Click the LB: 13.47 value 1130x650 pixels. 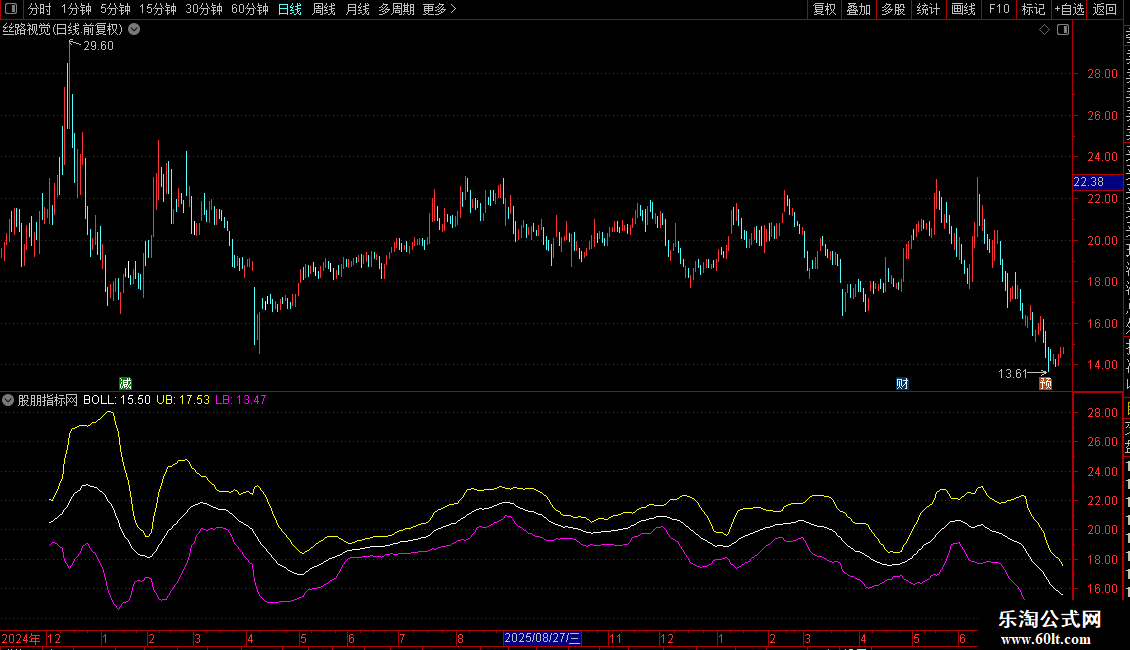click(x=241, y=400)
